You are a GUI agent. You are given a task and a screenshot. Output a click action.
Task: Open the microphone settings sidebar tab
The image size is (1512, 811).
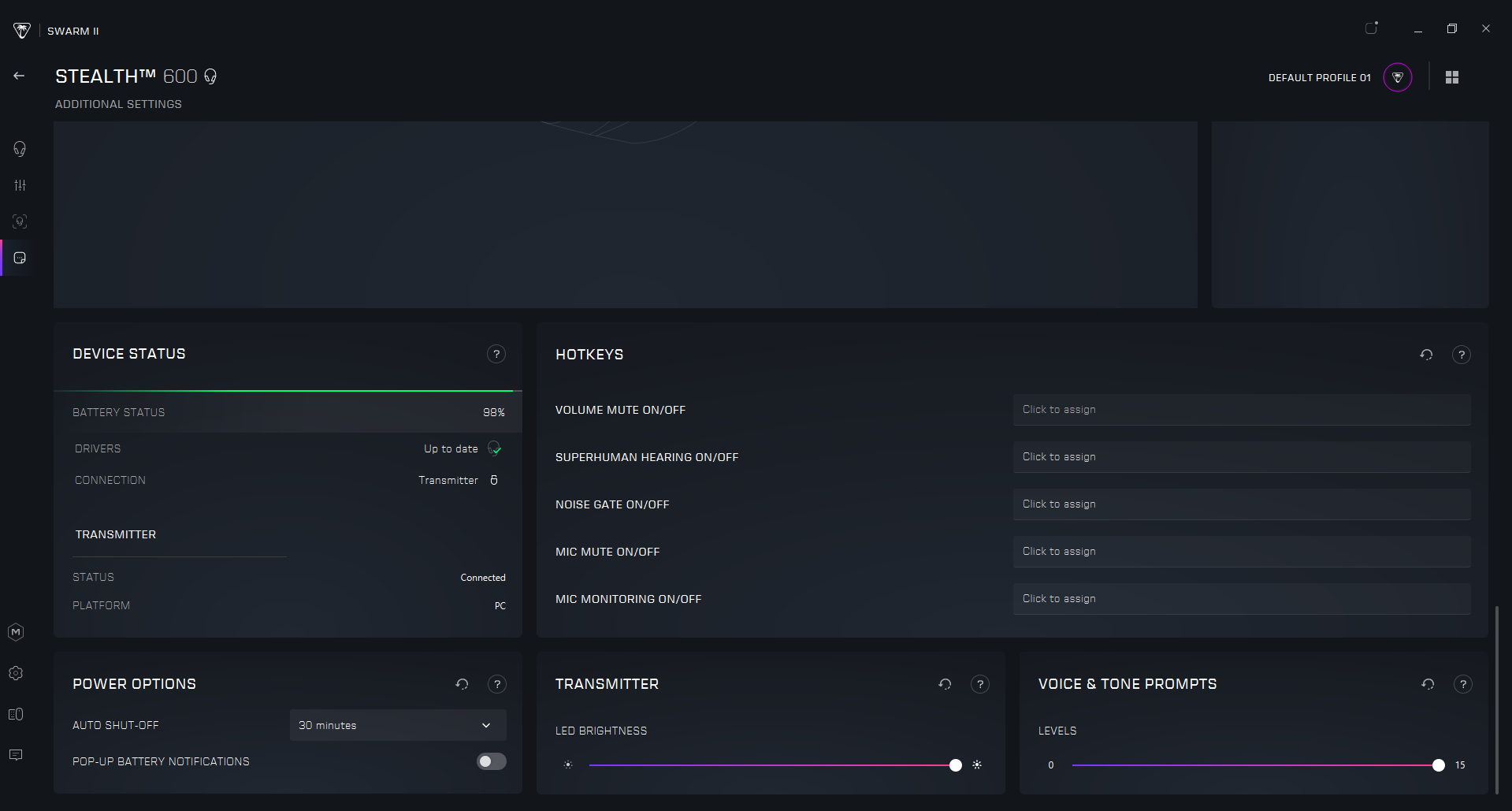point(20,221)
